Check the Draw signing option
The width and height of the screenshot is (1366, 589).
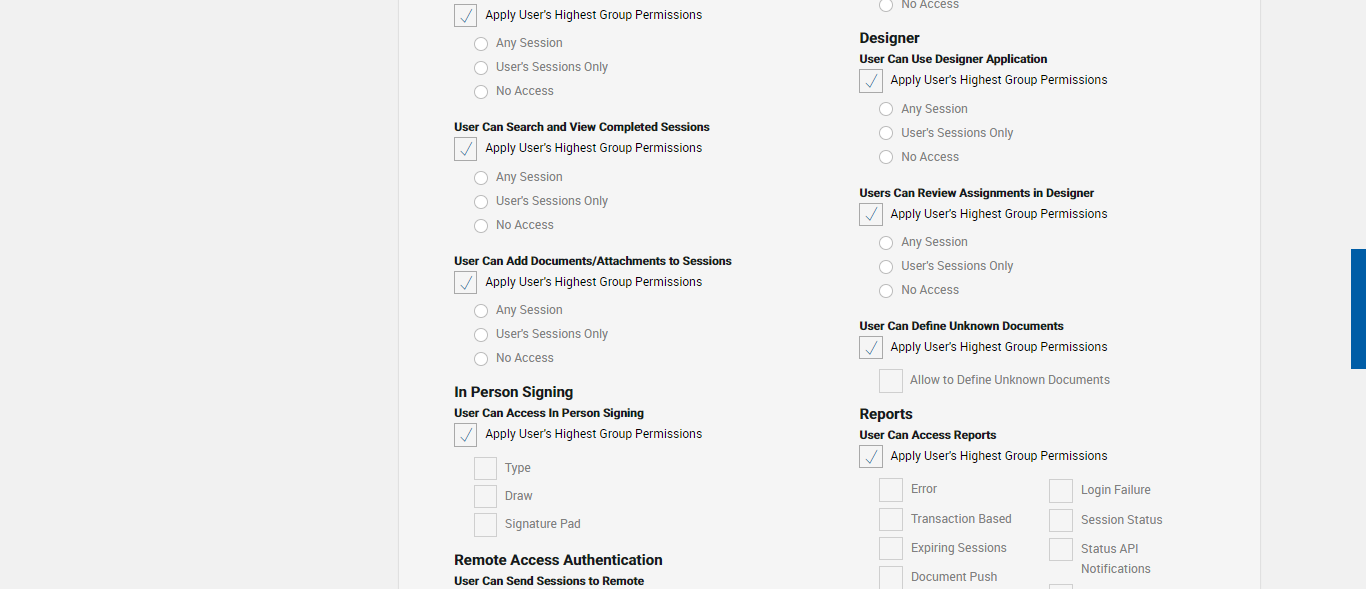pos(485,496)
